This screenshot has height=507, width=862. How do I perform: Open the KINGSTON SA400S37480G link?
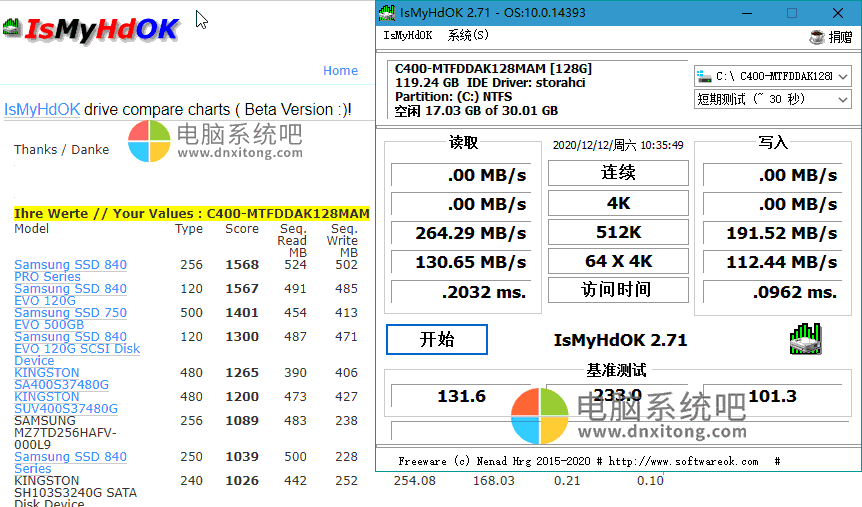61,378
